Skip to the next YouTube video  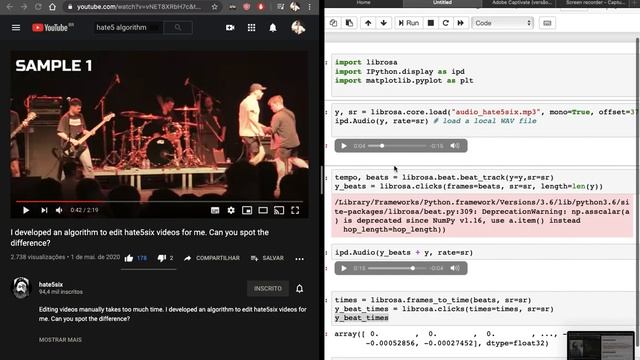tap(44, 210)
